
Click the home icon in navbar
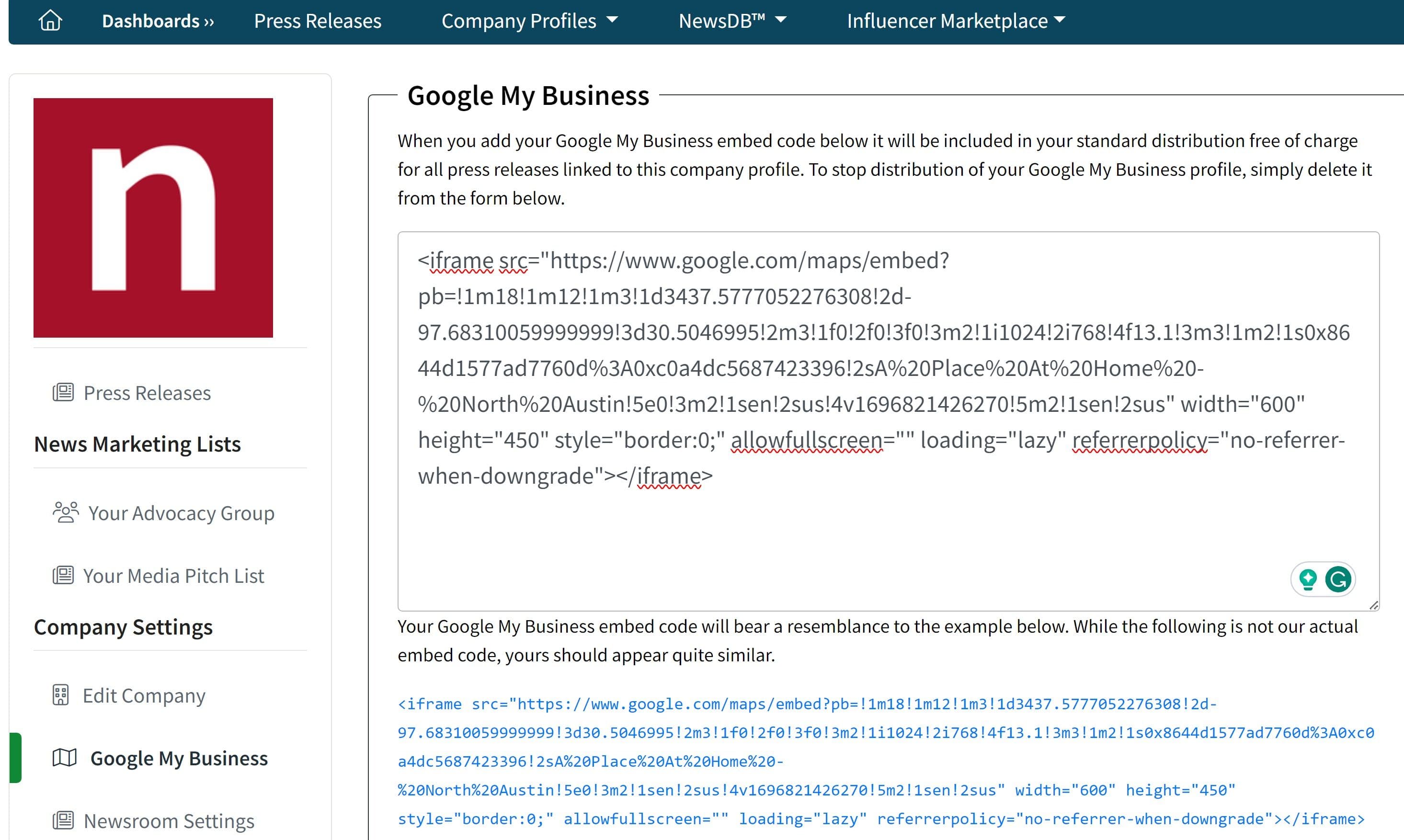click(x=50, y=21)
